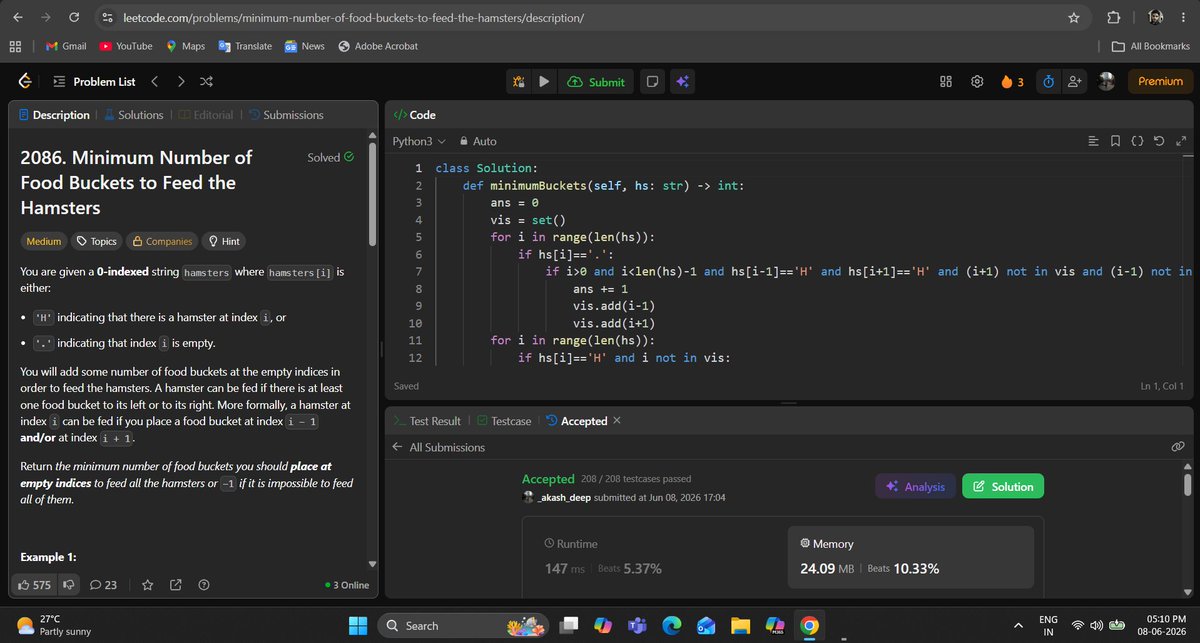Switch to the Test Result tab
1200x643 pixels.
coord(427,421)
